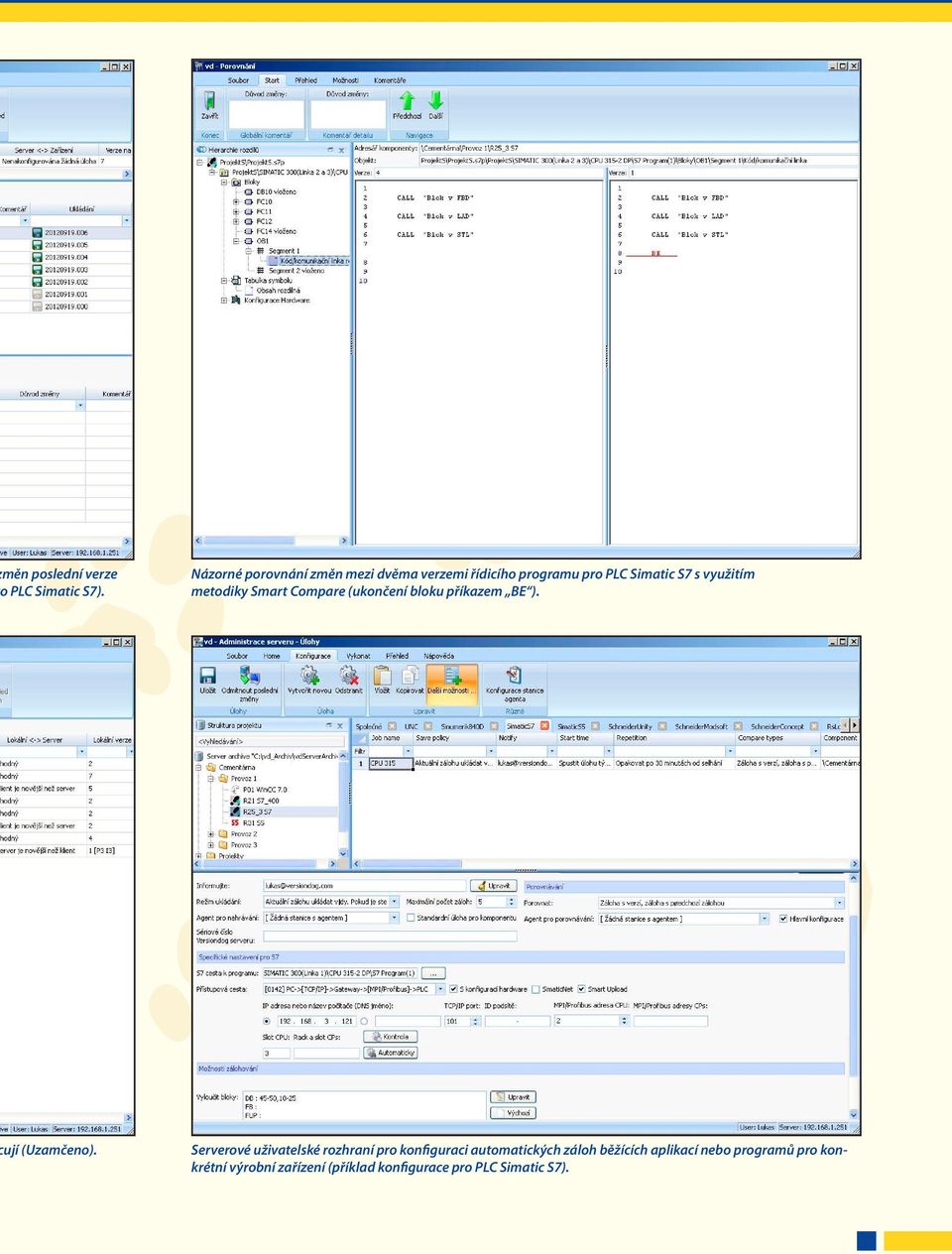This screenshot has height=1254, width=952.
Task: Open the Agent pro nahrávání dropdown
Action: coord(394,919)
